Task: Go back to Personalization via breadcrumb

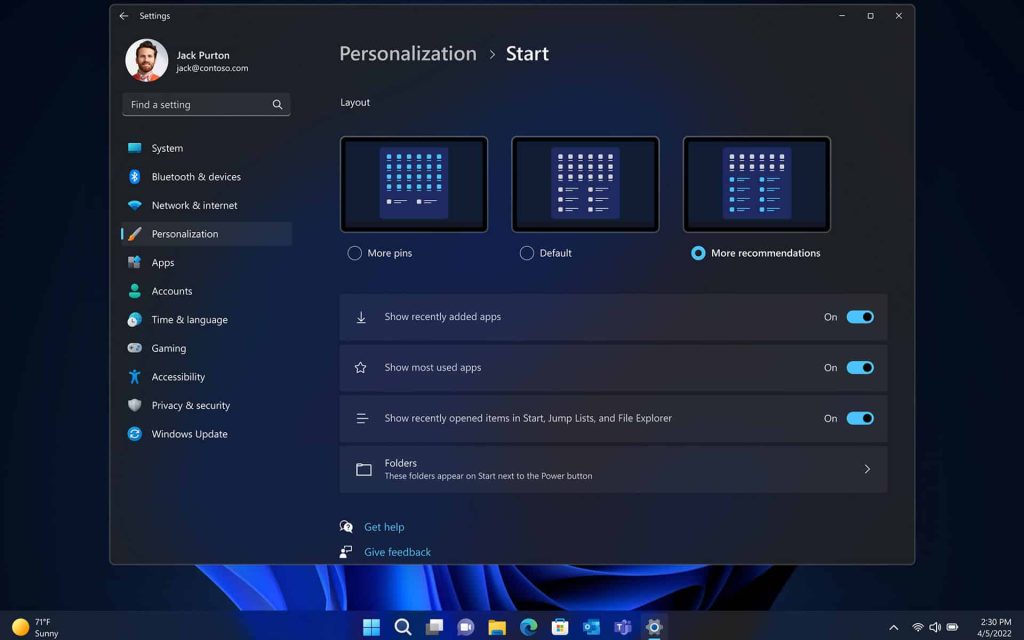Action: [x=407, y=53]
